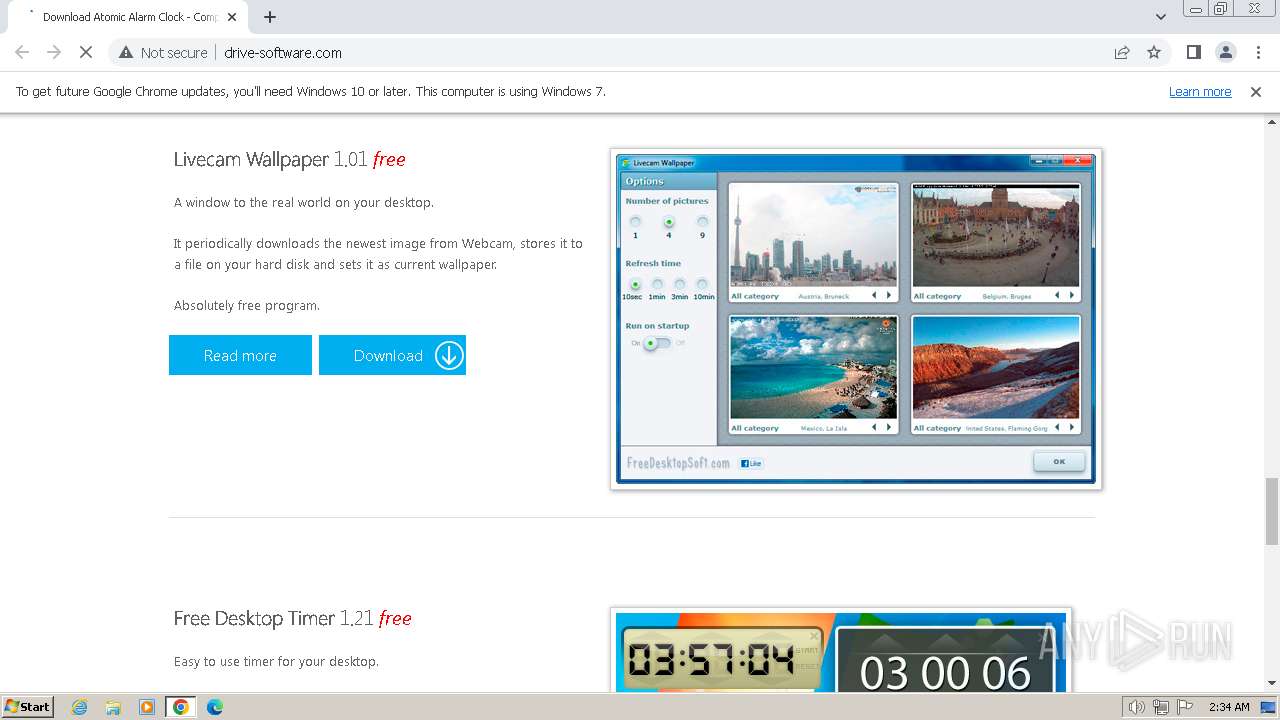The image size is (1280, 720).
Task: Close the Atomic Alarm Clock tab
Action: [x=232, y=17]
